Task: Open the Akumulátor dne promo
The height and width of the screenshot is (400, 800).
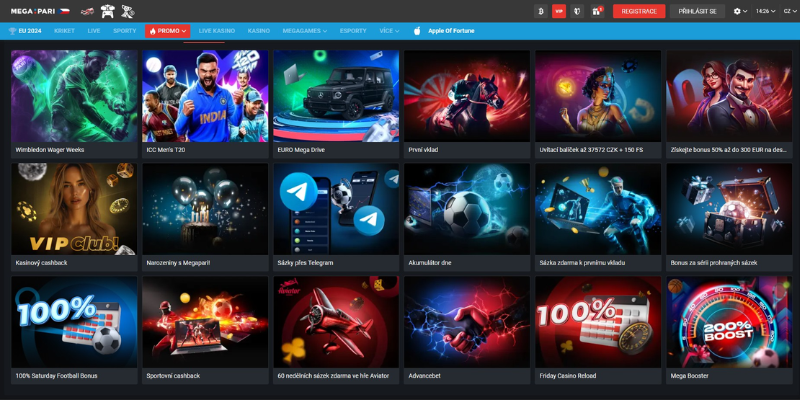Action: (467, 217)
